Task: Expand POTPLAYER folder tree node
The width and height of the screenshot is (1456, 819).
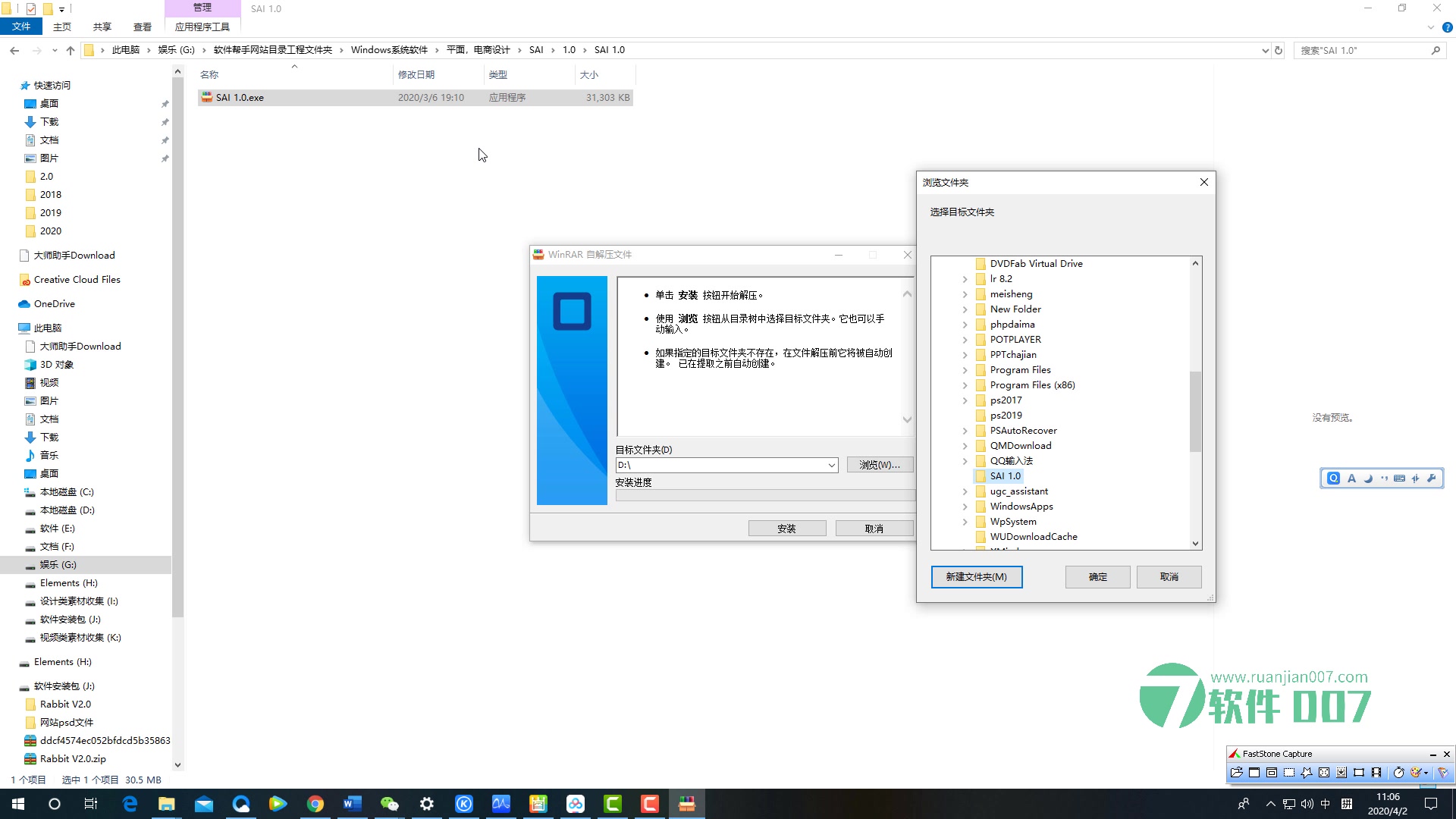Action: point(965,340)
